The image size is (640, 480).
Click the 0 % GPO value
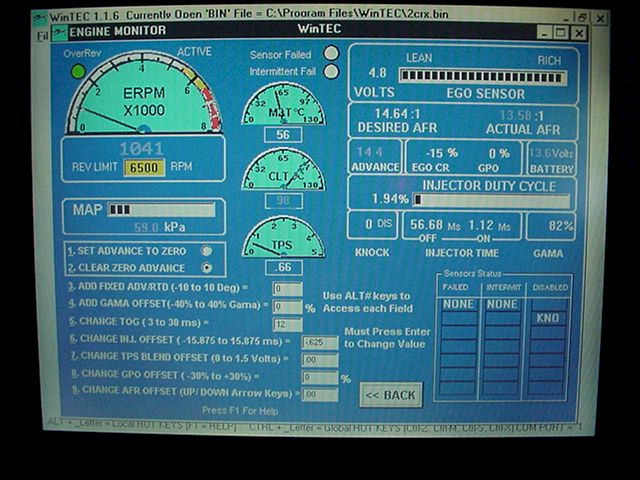(x=499, y=153)
